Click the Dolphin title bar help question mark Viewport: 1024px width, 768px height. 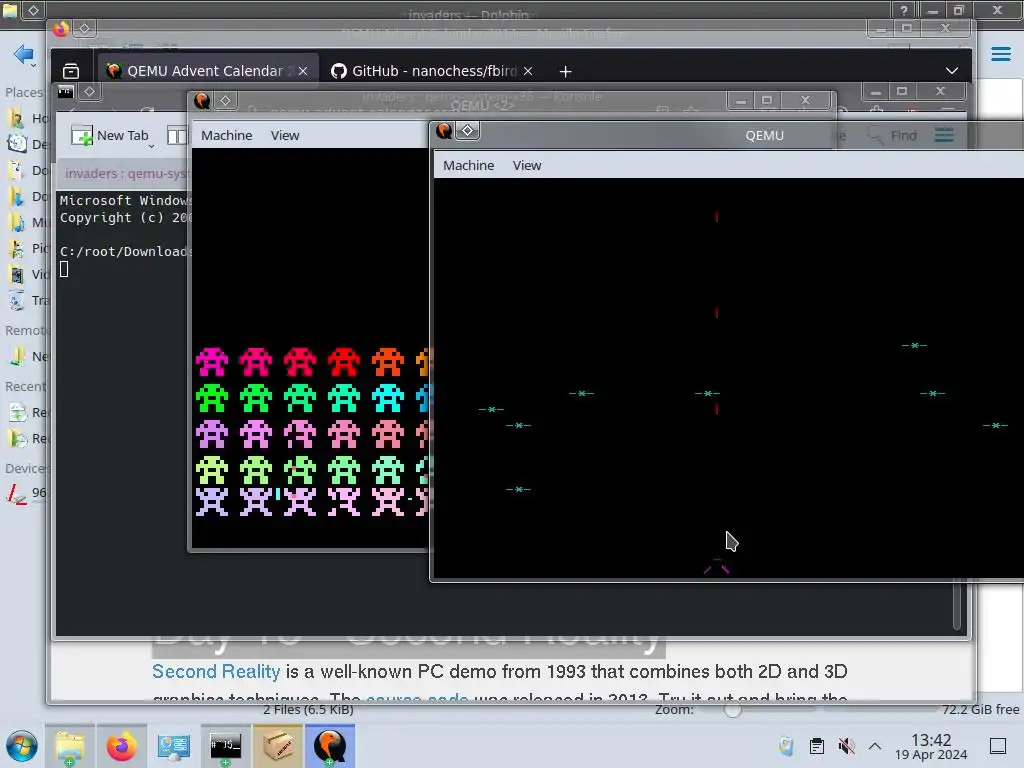pos(904,10)
